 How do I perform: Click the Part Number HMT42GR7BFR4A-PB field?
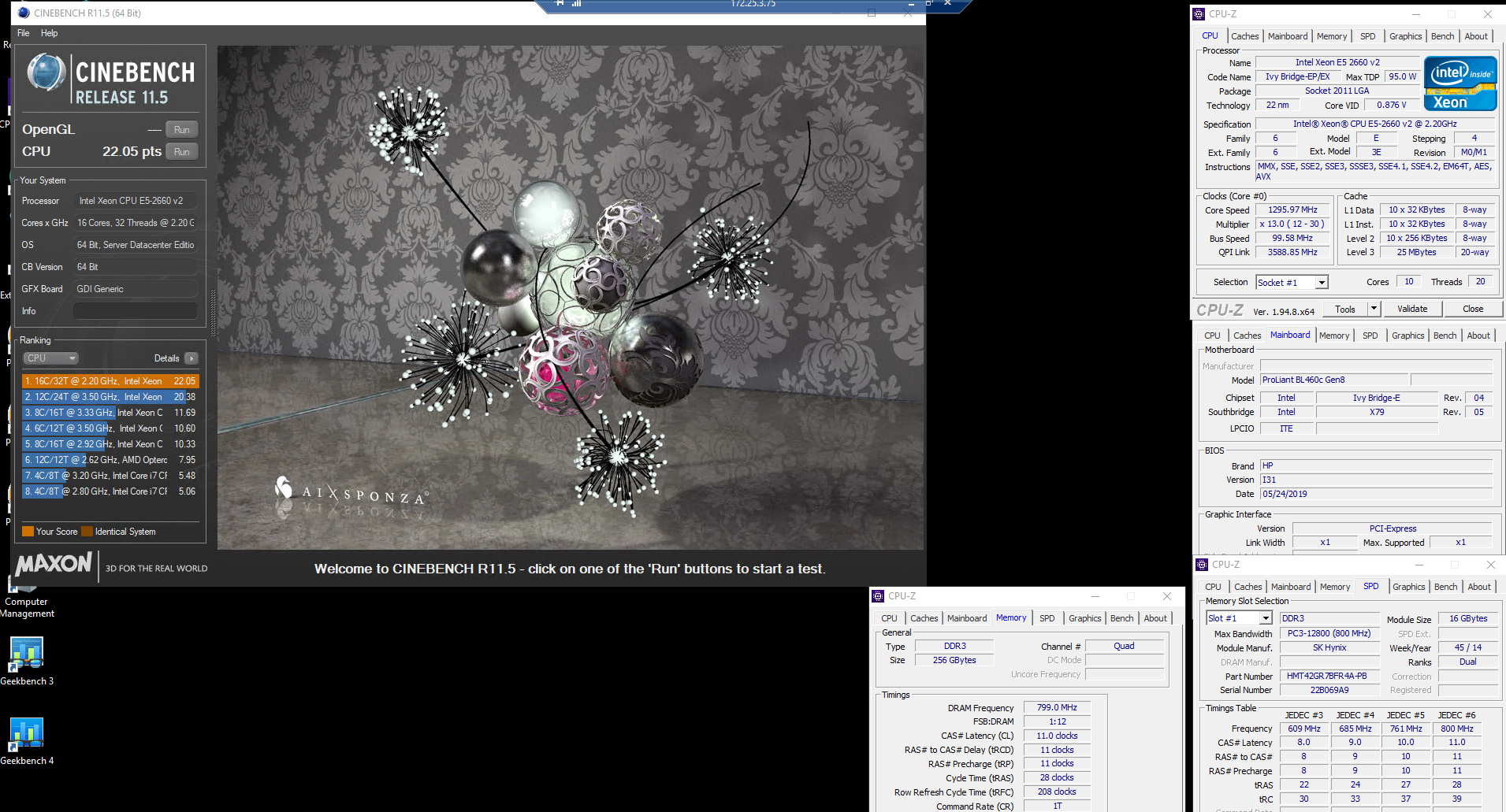(x=1329, y=677)
